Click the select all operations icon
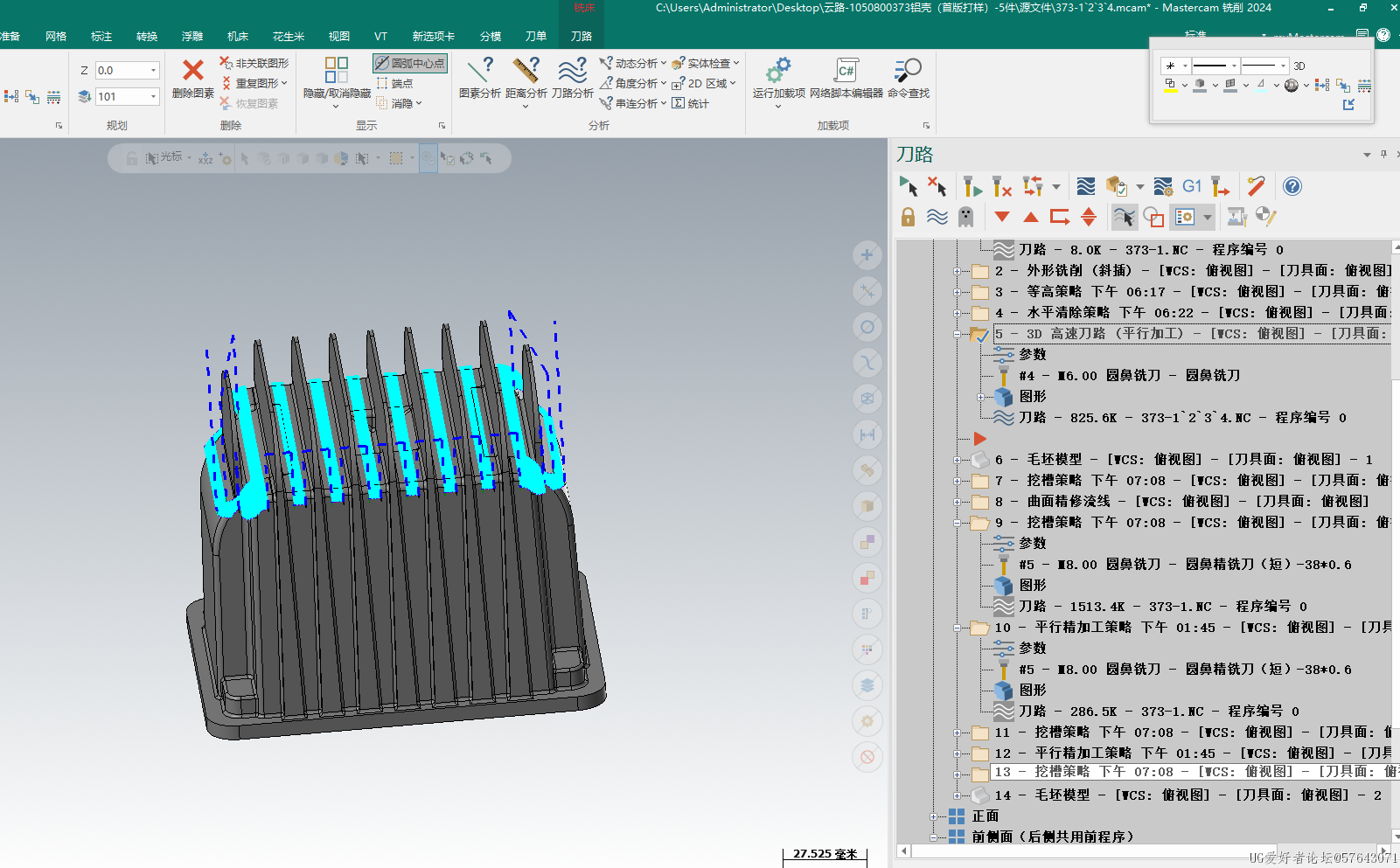 click(908, 186)
